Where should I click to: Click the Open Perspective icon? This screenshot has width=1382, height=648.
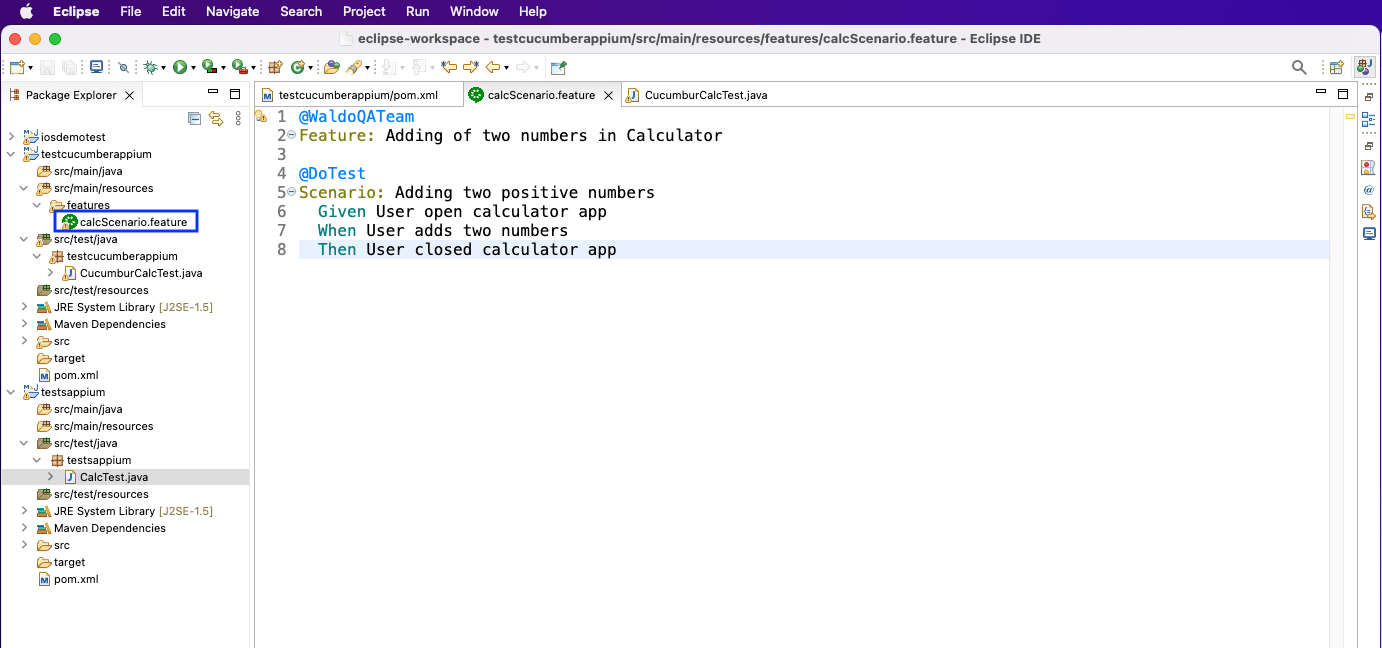tap(1336, 67)
